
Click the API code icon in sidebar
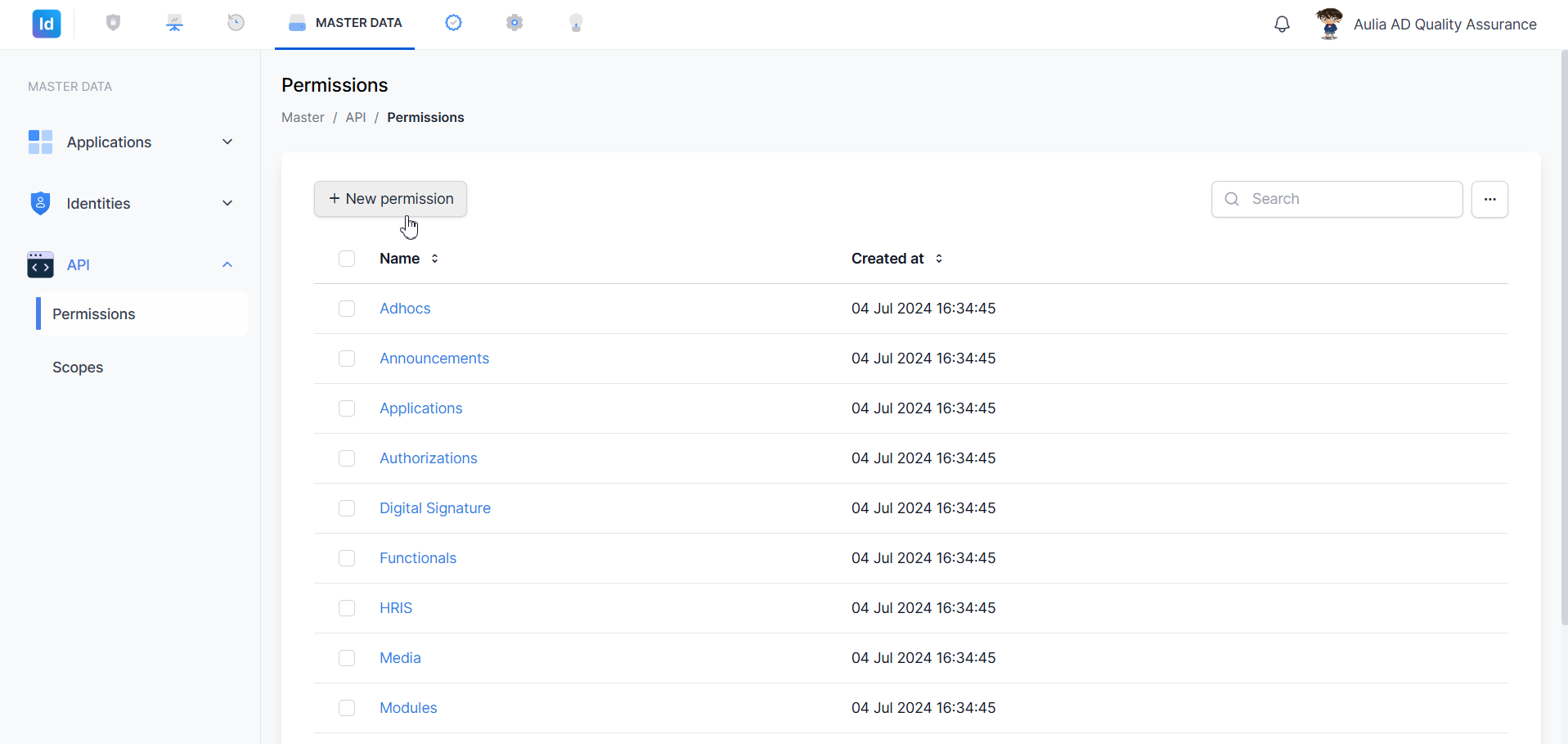40,264
